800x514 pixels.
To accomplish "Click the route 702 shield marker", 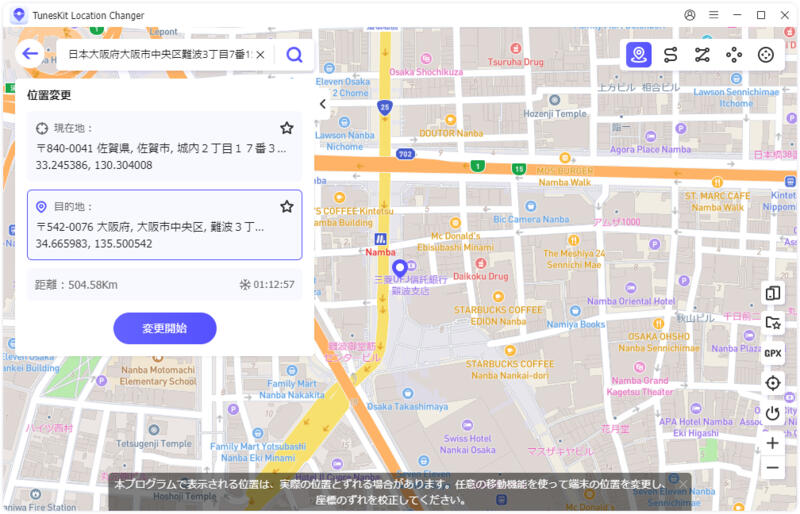I will click(405, 154).
